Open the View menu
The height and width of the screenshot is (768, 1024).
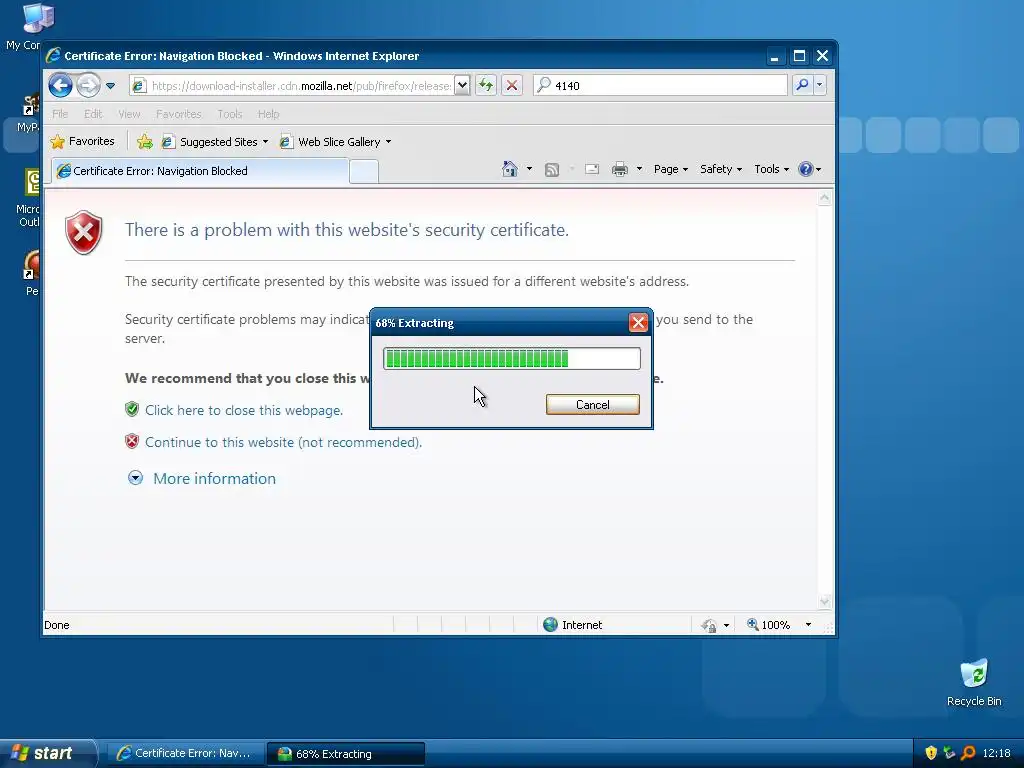tap(129, 114)
